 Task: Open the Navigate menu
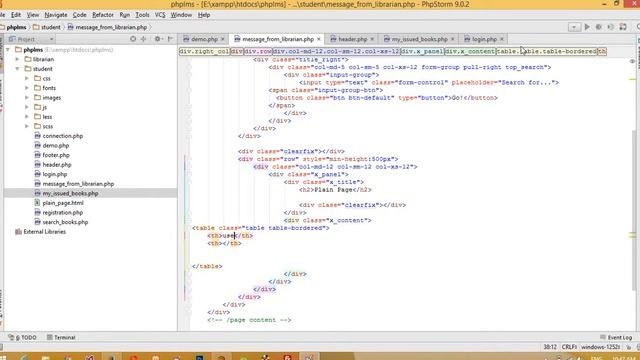56,15
